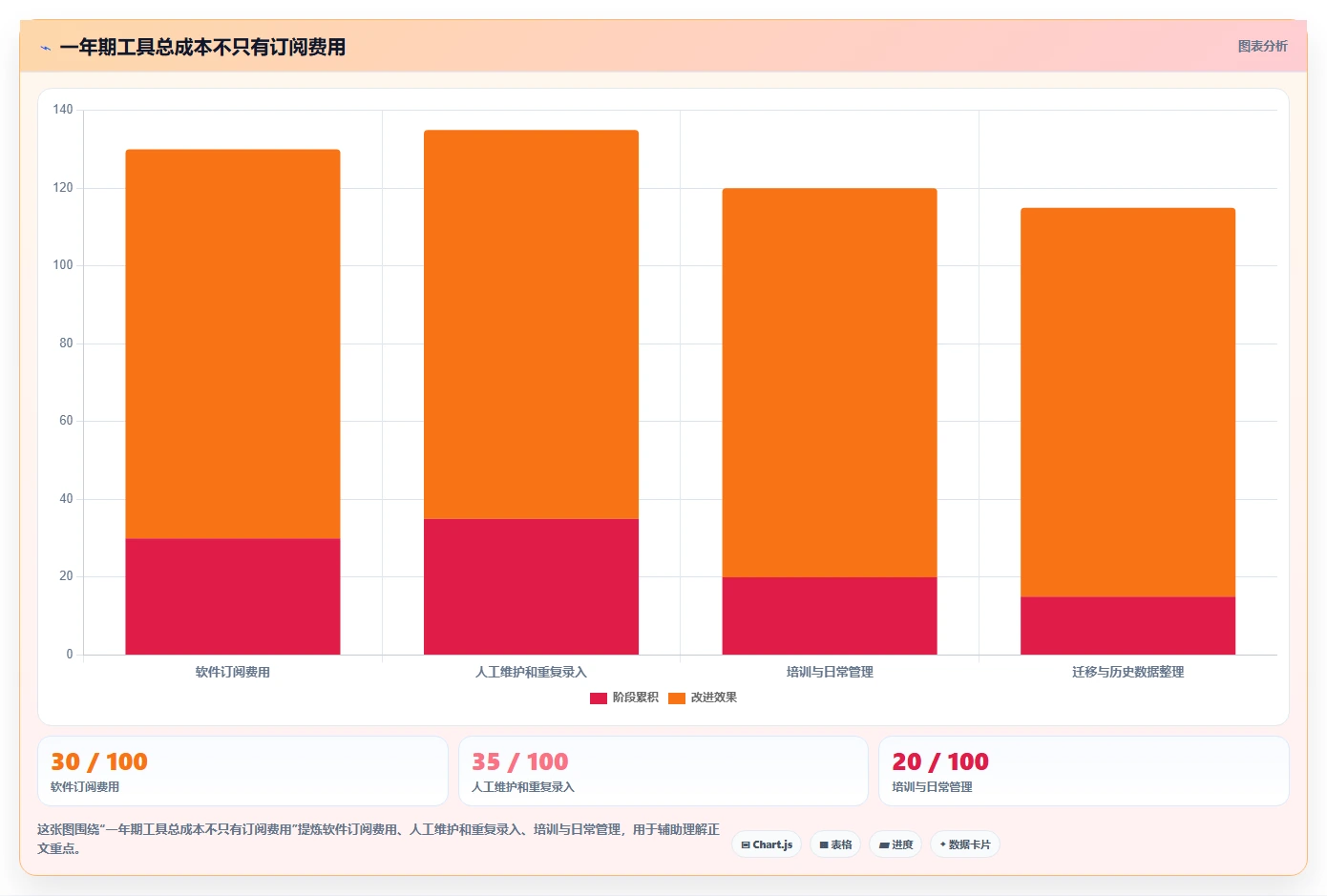Open the 20 / 100 培训与日常管理 card
This screenshot has height=896, width=1327.
tap(1084, 771)
